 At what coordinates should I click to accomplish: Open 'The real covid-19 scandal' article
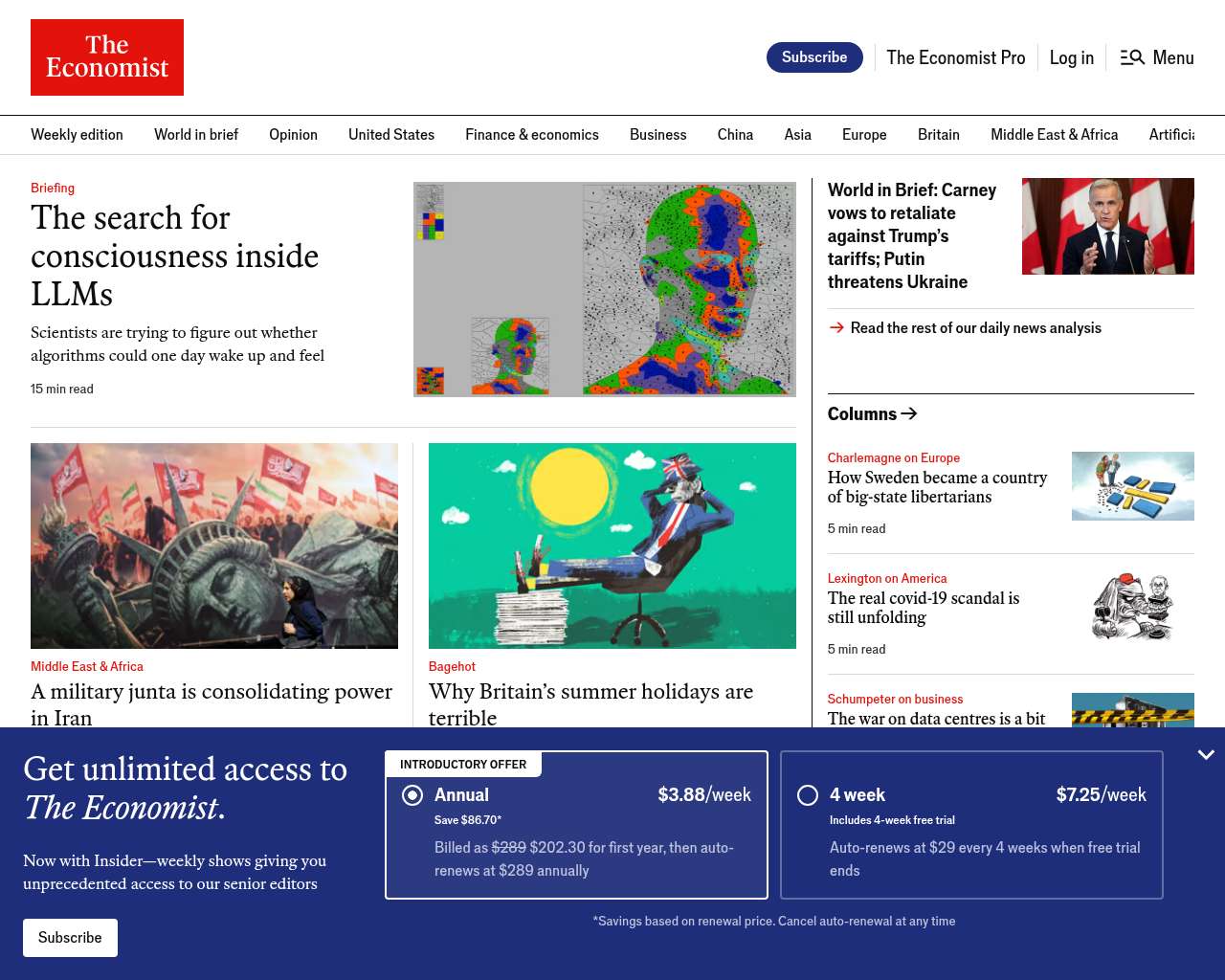pyautogui.click(x=924, y=608)
